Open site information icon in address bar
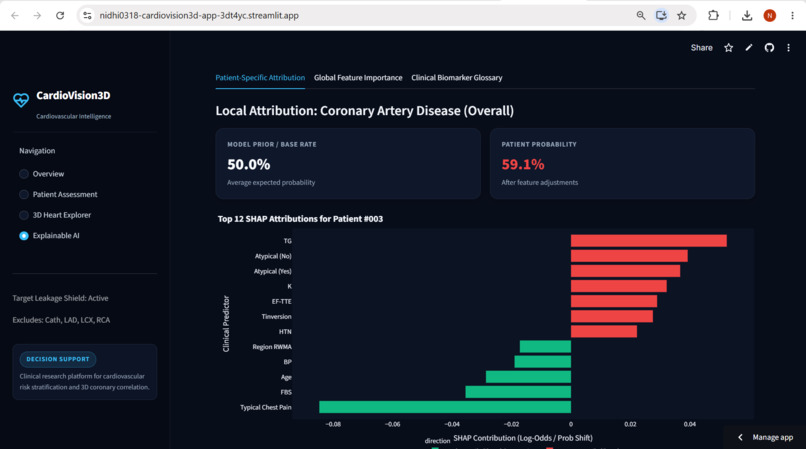This screenshot has width=806, height=449. (x=87, y=15)
